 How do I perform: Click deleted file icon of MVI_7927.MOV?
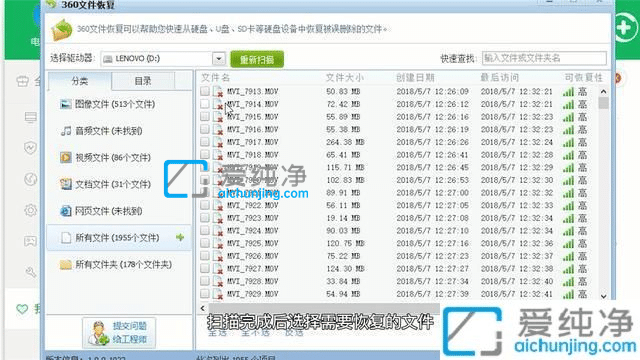[218, 269]
